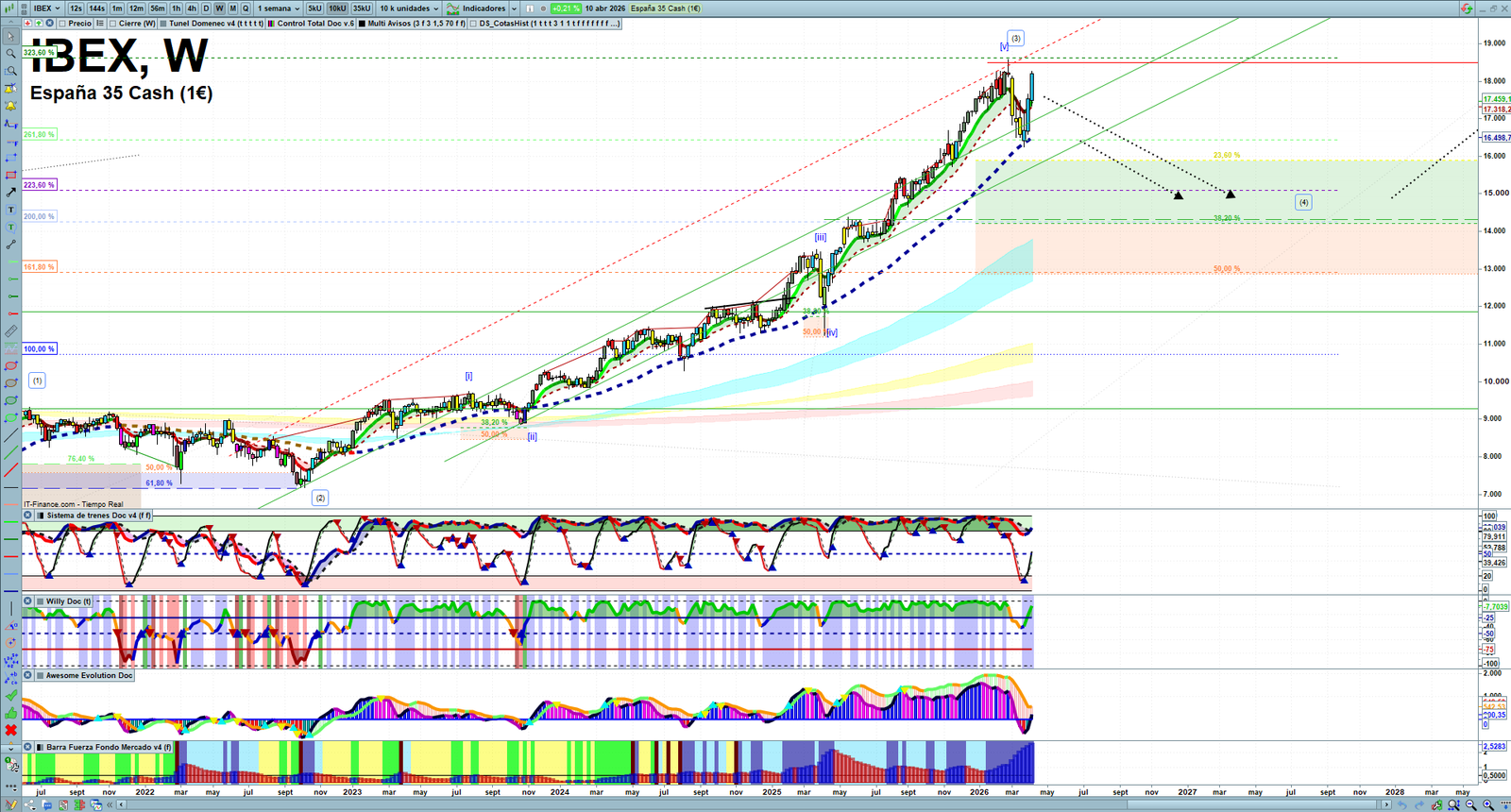Choose the ruler measurement tool
1511x812 pixels.
pyautogui.click(x=10, y=331)
